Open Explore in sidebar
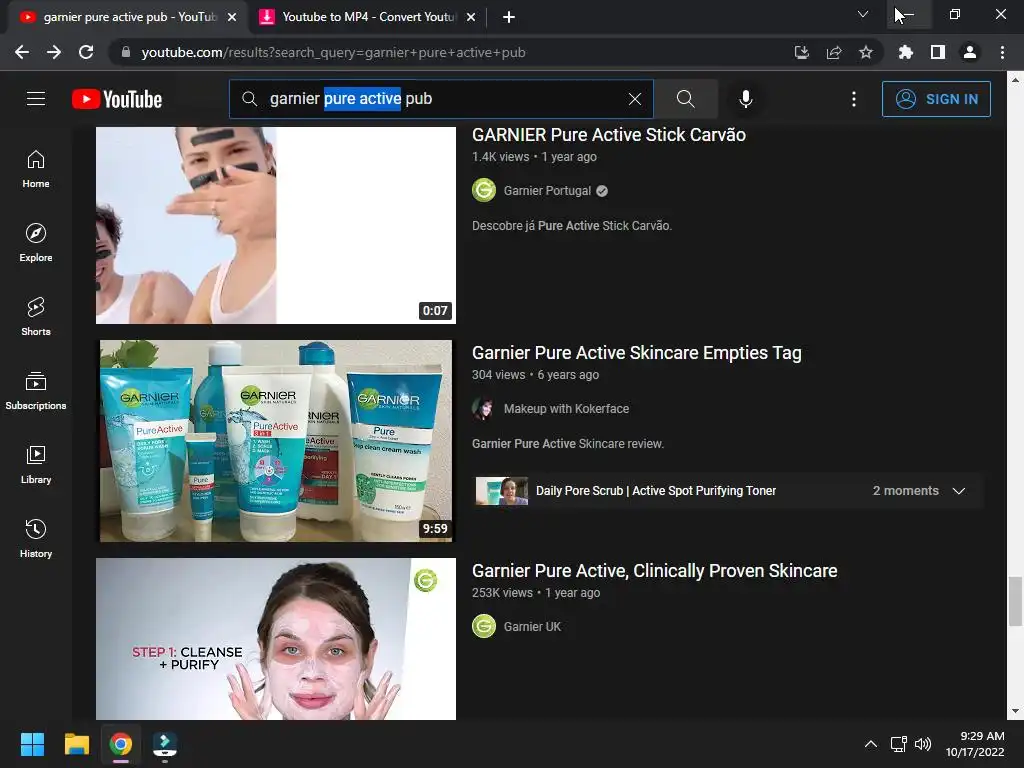The image size is (1024, 768). [x=36, y=243]
